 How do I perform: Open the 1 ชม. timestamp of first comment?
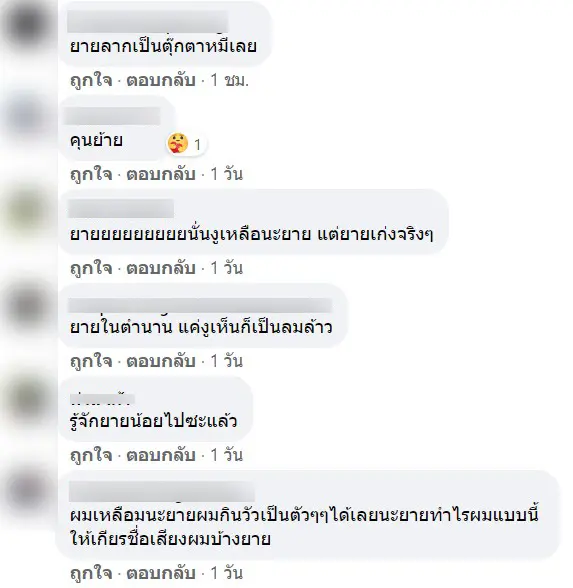(x=230, y=81)
